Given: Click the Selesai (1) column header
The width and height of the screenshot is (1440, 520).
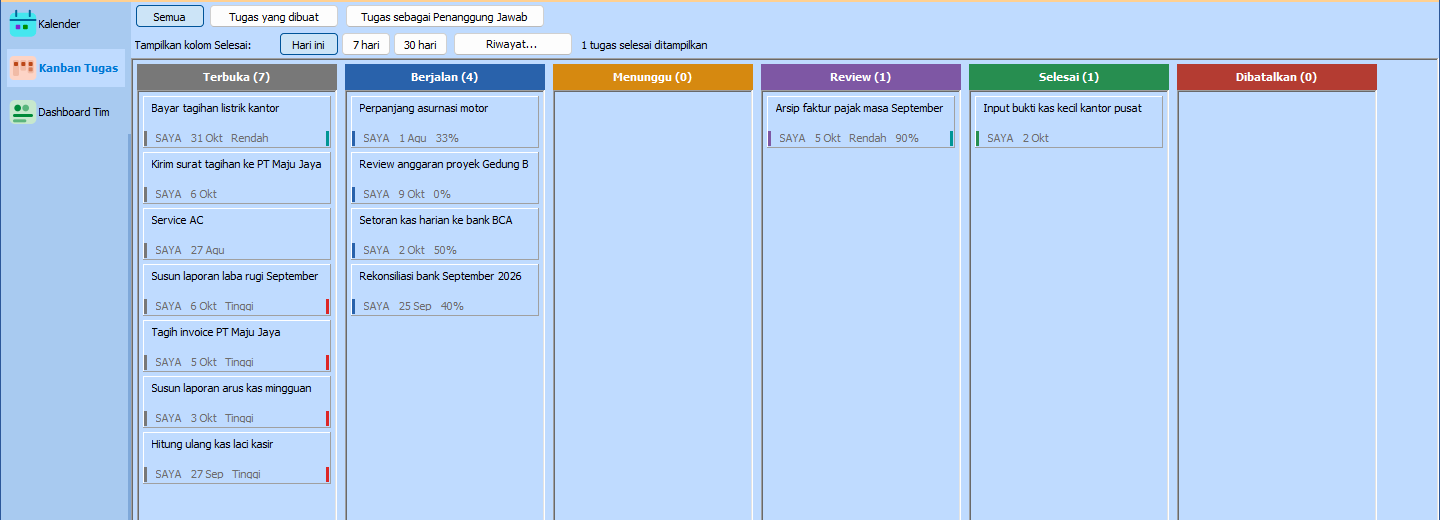Looking at the screenshot, I should pos(1068,77).
